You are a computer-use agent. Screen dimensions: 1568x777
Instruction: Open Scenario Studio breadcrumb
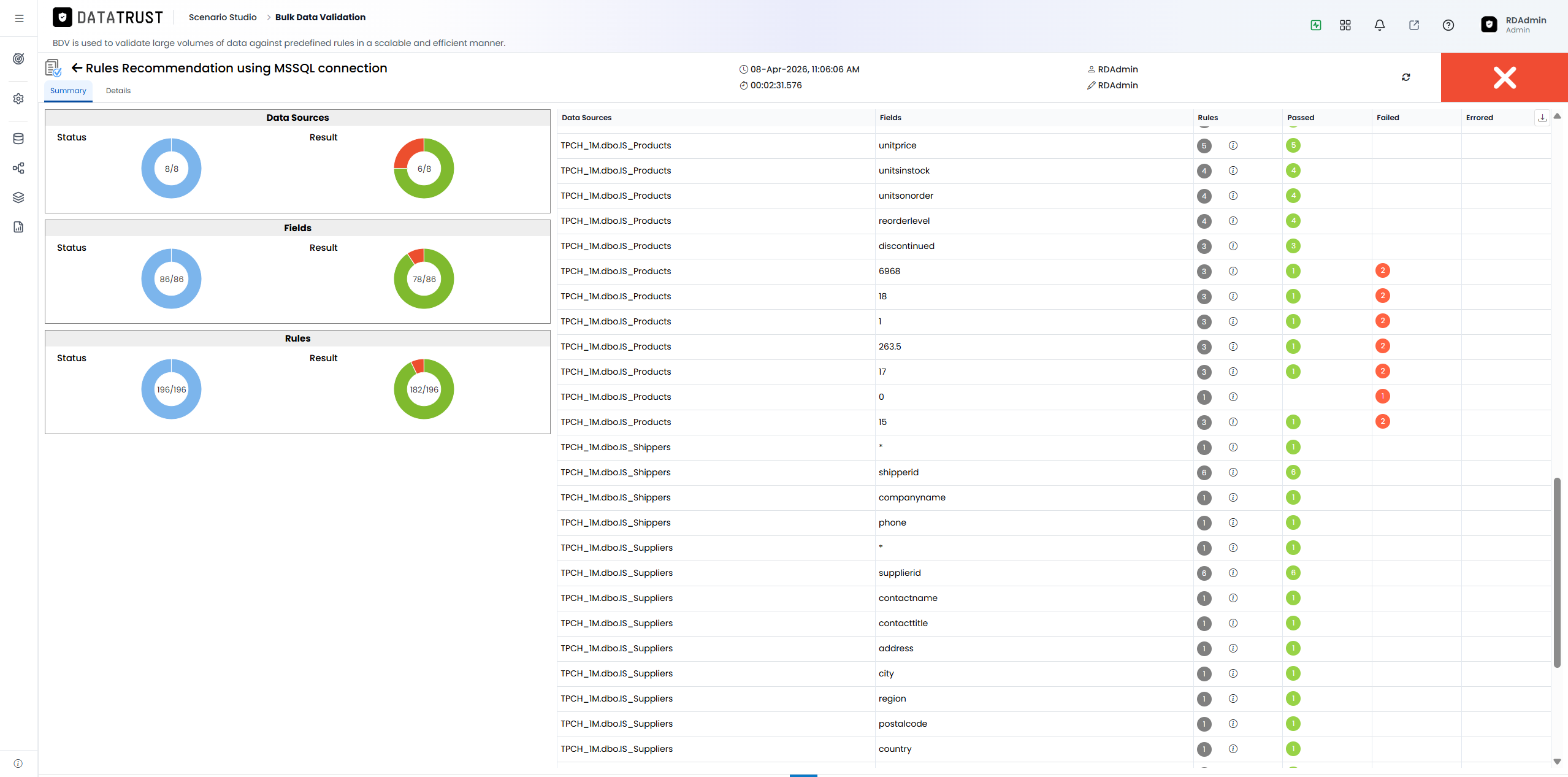pos(223,17)
